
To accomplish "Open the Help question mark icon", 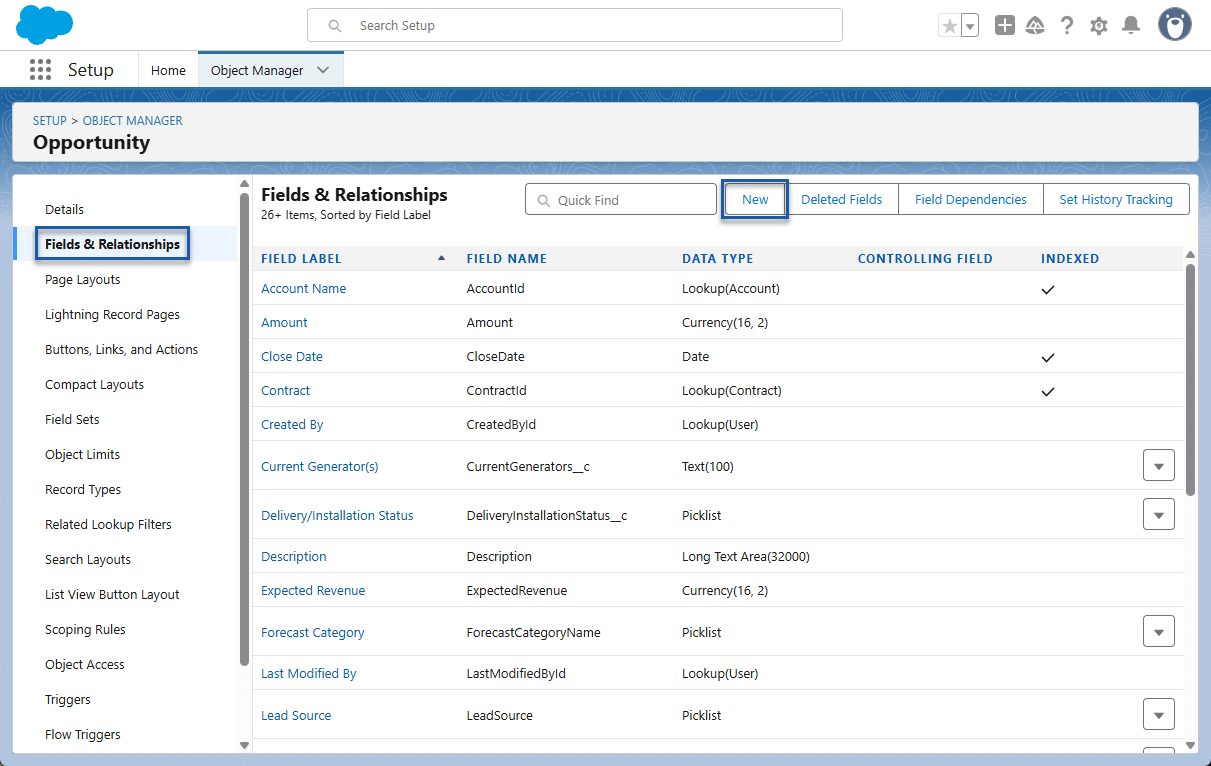I will pos(1067,26).
